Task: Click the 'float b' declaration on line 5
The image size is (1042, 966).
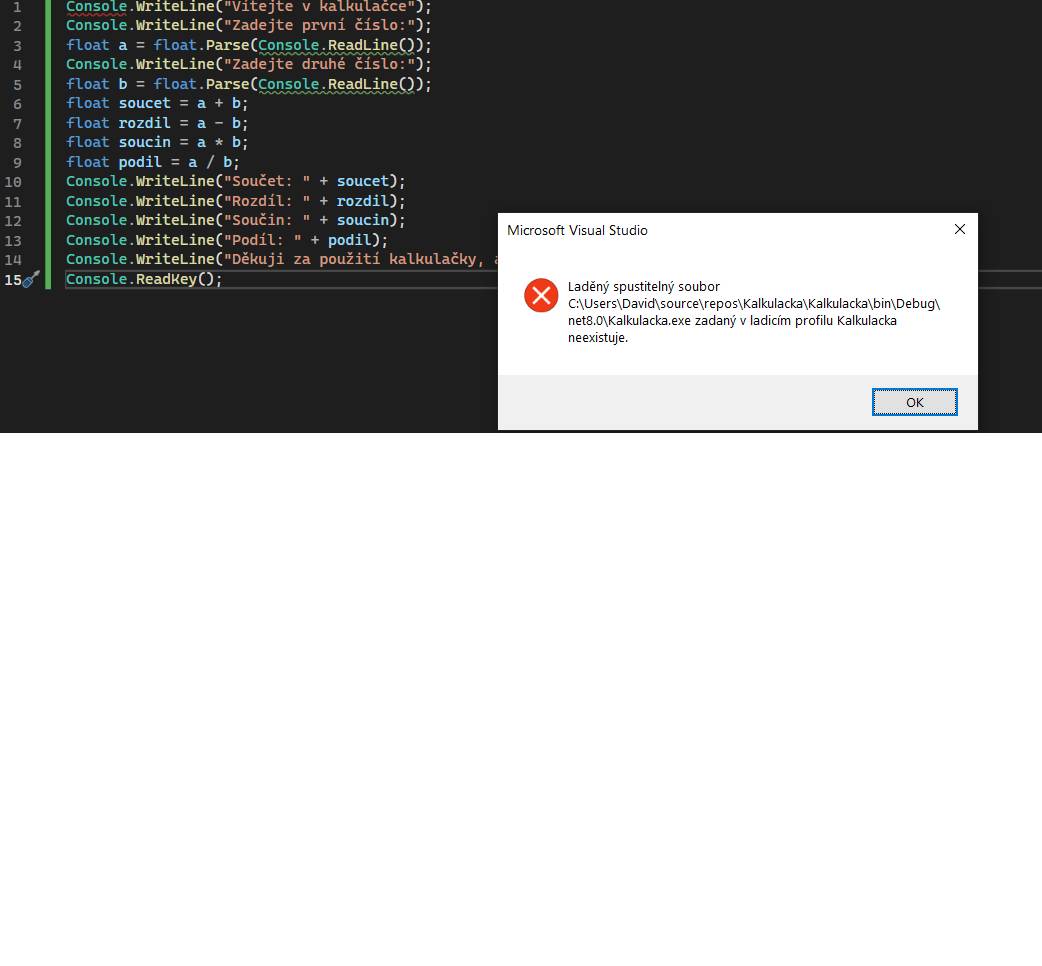Action: tap(249, 84)
